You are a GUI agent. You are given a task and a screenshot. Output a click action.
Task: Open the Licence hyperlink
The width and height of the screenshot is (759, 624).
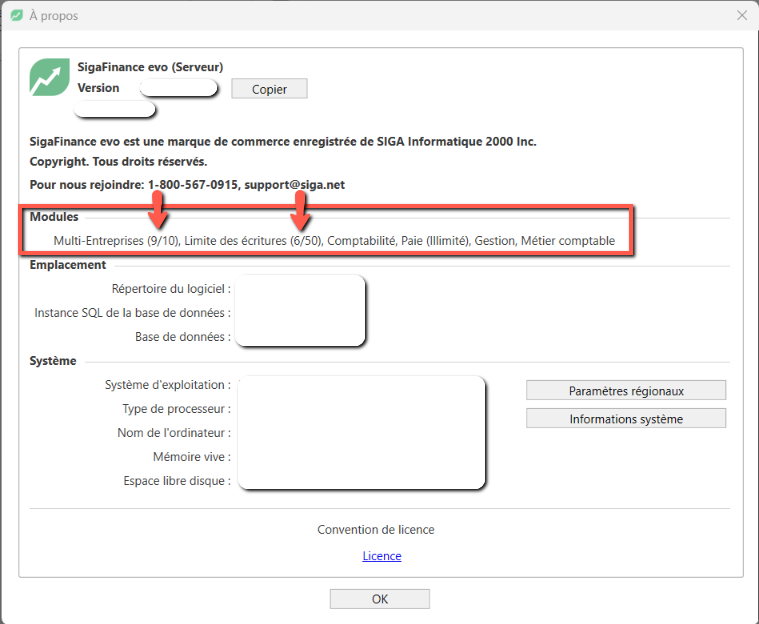coord(382,556)
